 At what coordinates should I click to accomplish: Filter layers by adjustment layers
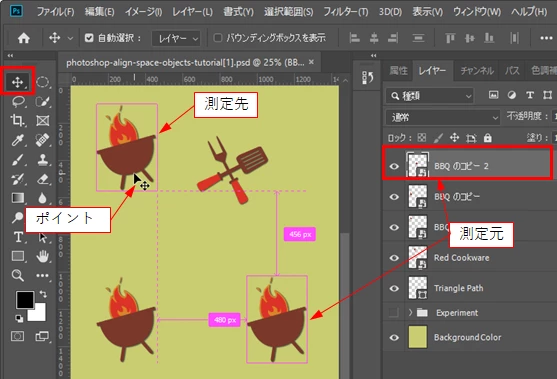pos(512,95)
